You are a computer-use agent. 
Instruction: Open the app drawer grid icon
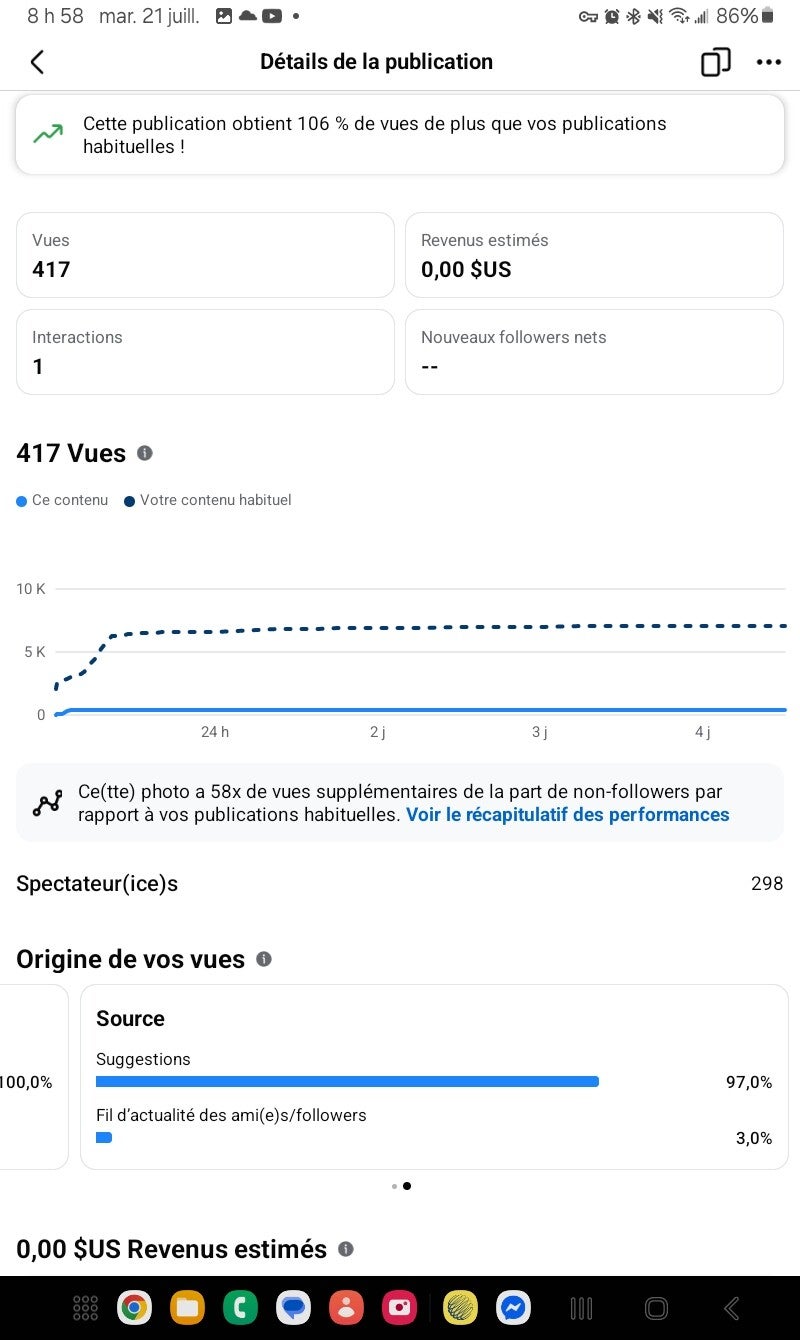click(86, 1307)
